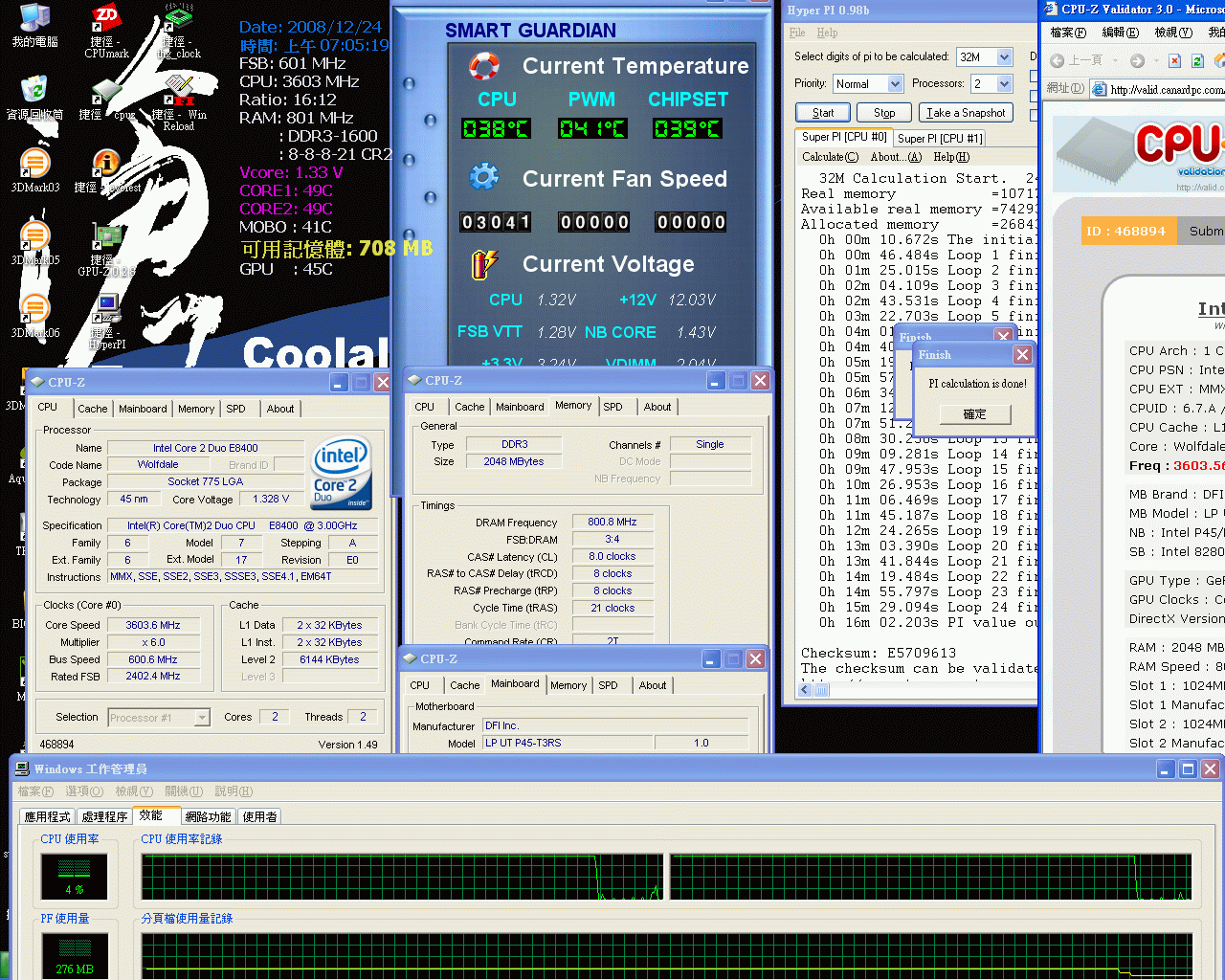Click the page icon in IE address bar

[x=1100, y=89]
